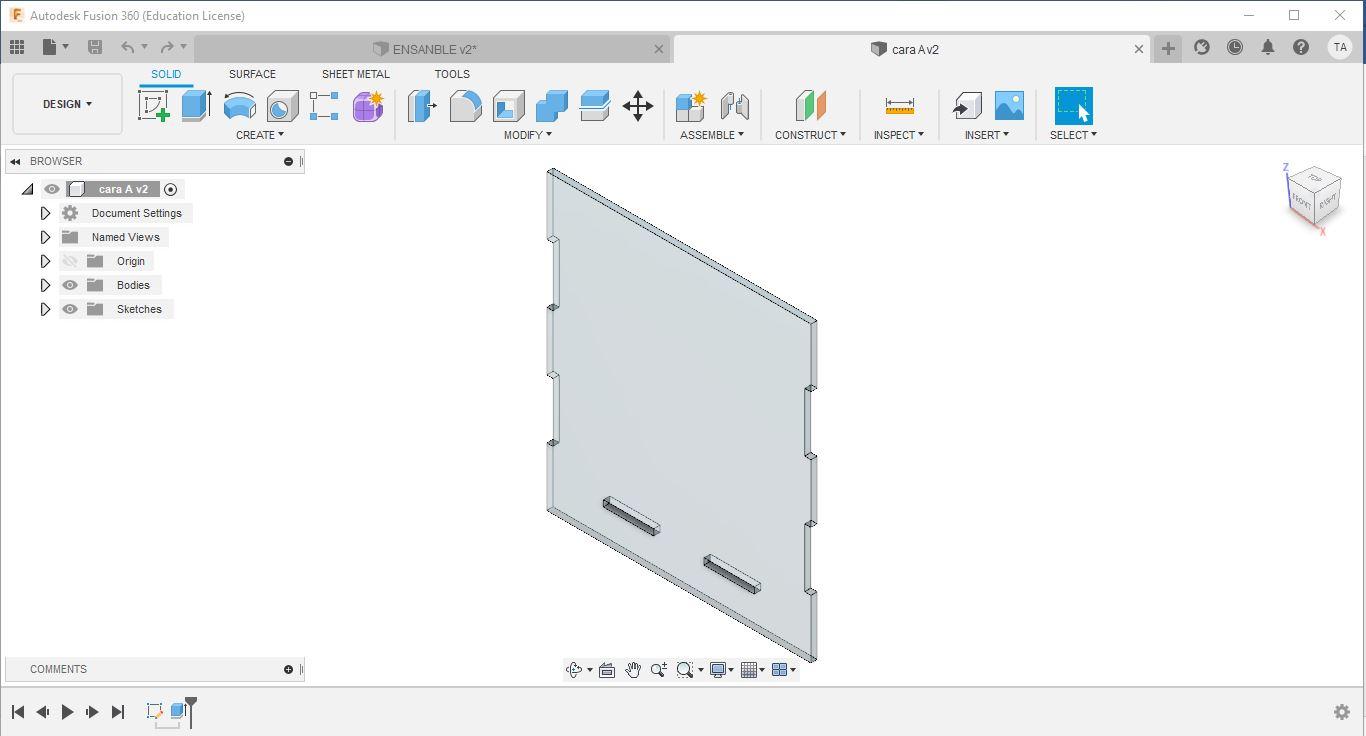This screenshot has height=736, width=1366.
Task: Add a new design tab
Action: (1168, 48)
